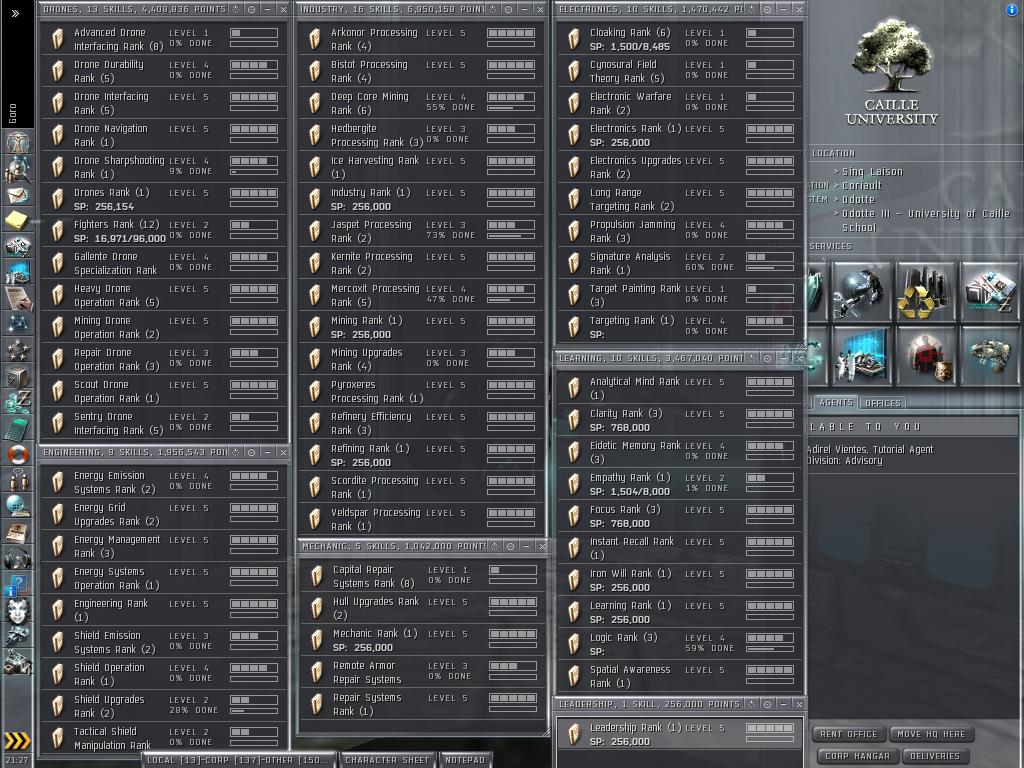Open the Local-Corp-Other chat tab
The image size is (1024, 768).
point(239,760)
